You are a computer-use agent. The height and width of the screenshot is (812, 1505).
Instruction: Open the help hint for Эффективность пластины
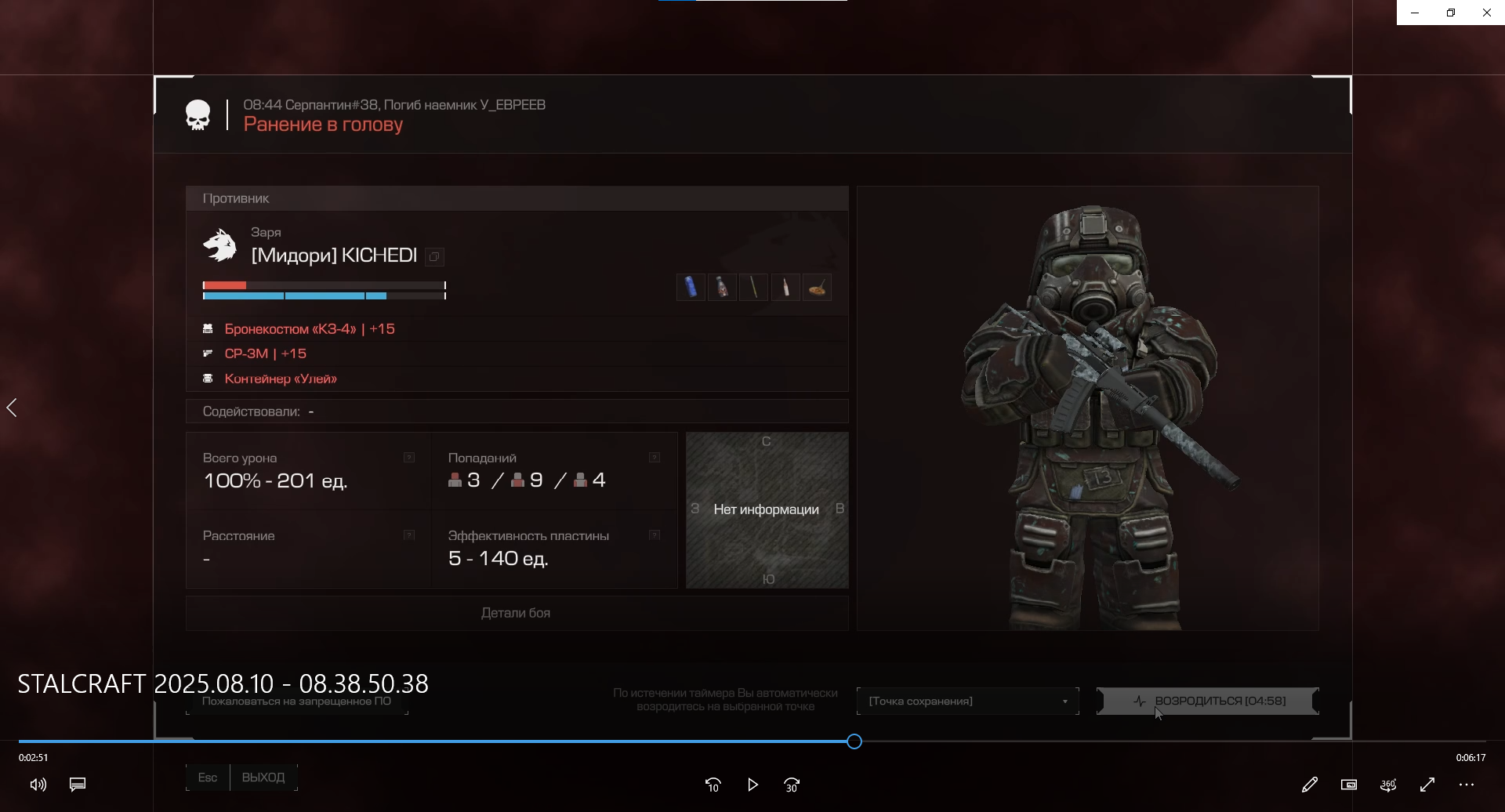[x=655, y=535]
